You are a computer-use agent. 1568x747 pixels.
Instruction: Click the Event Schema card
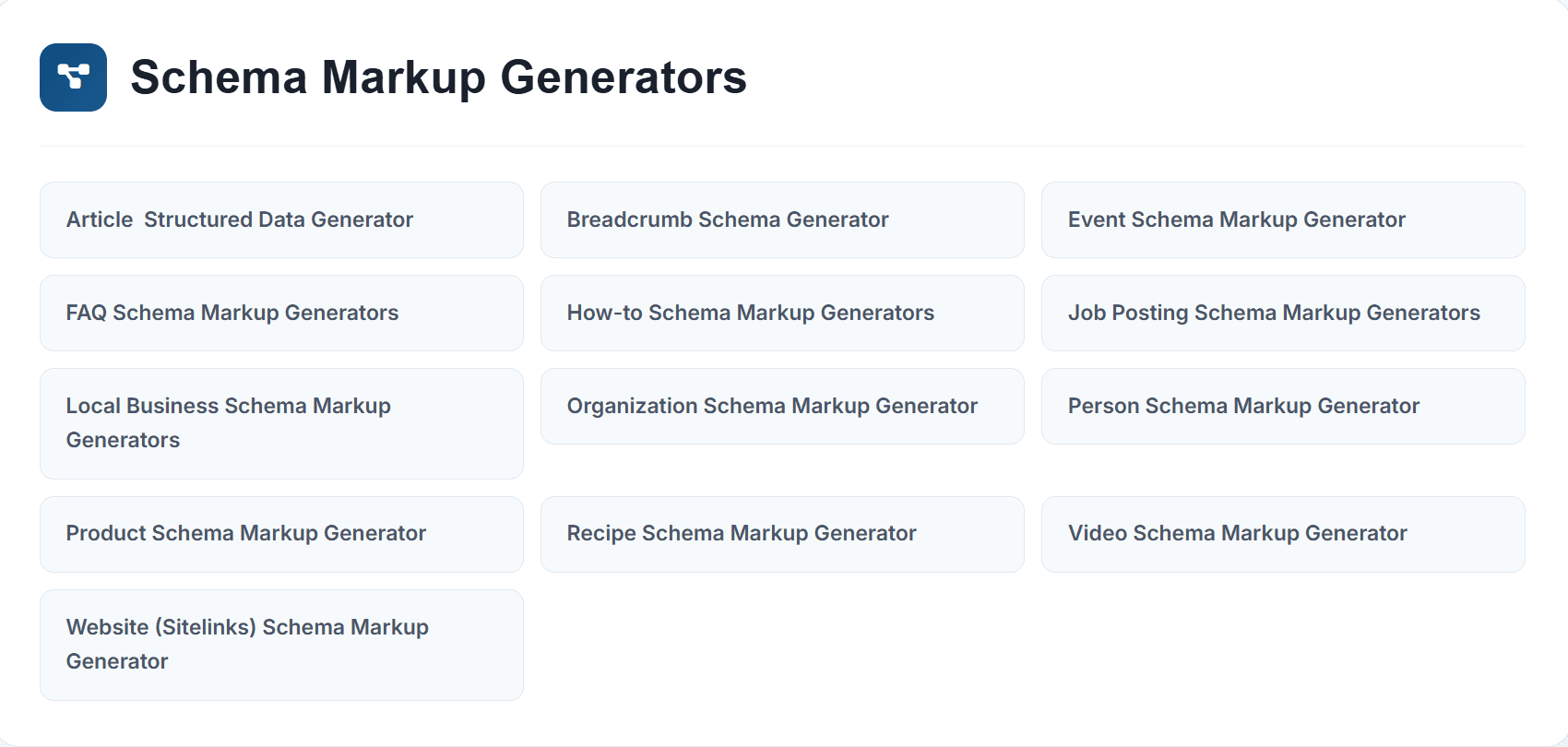[1283, 219]
